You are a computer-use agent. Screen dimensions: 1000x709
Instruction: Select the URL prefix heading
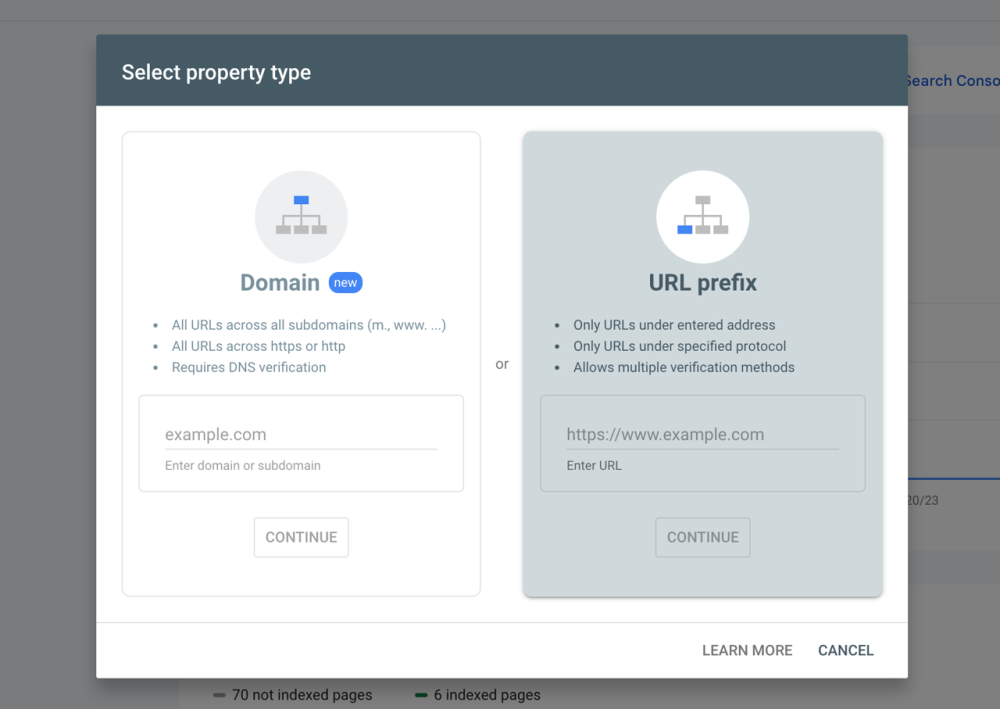pyautogui.click(x=702, y=283)
